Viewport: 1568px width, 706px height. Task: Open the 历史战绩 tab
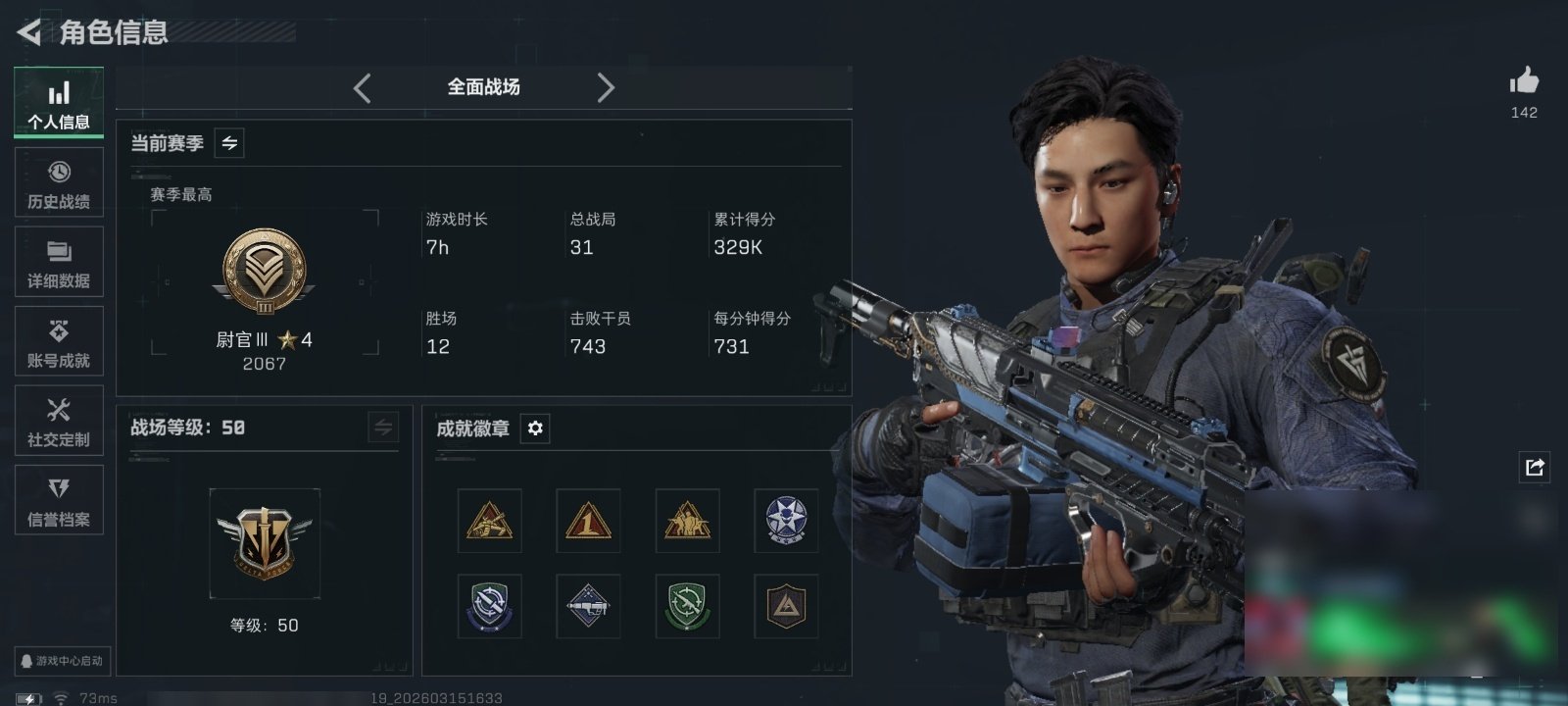[59, 182]
